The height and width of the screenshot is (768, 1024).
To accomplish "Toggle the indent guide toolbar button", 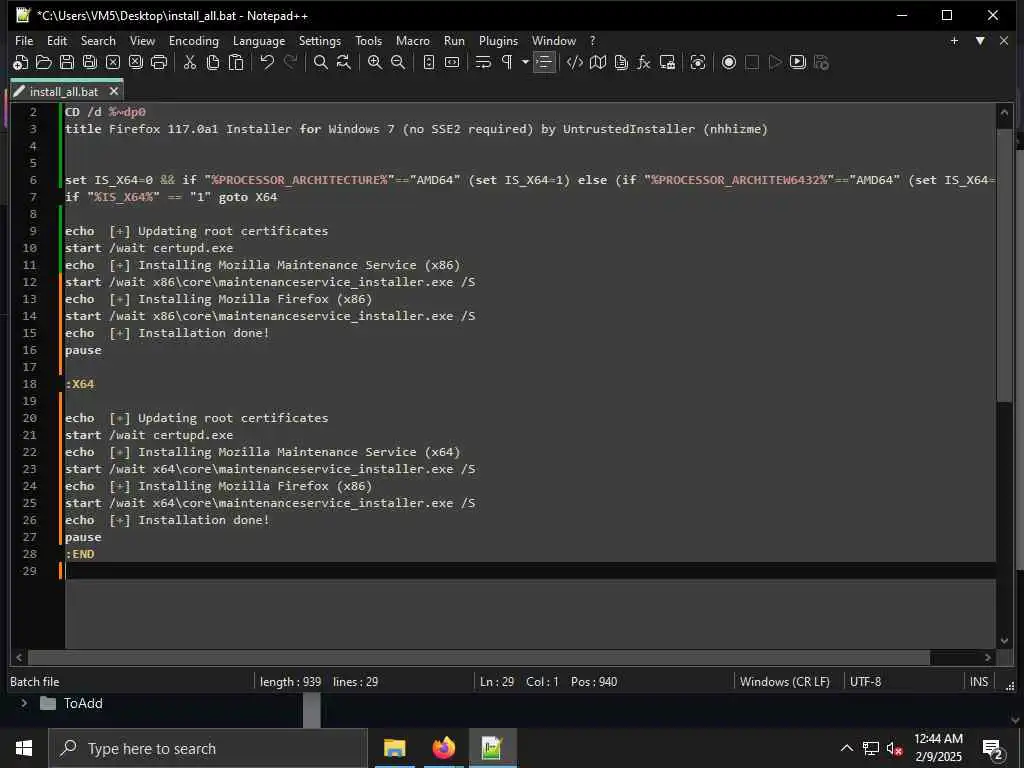I will tap(544, 62).
